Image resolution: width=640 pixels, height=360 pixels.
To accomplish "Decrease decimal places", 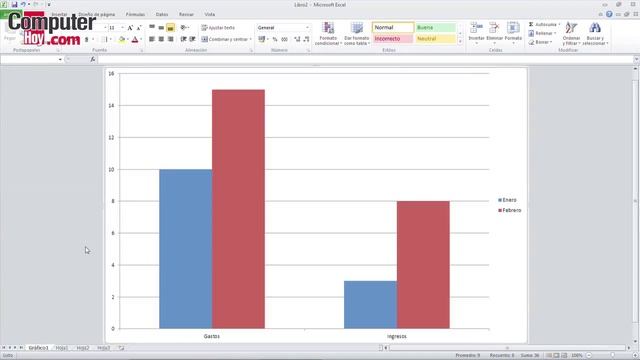I will pos(306,39).
